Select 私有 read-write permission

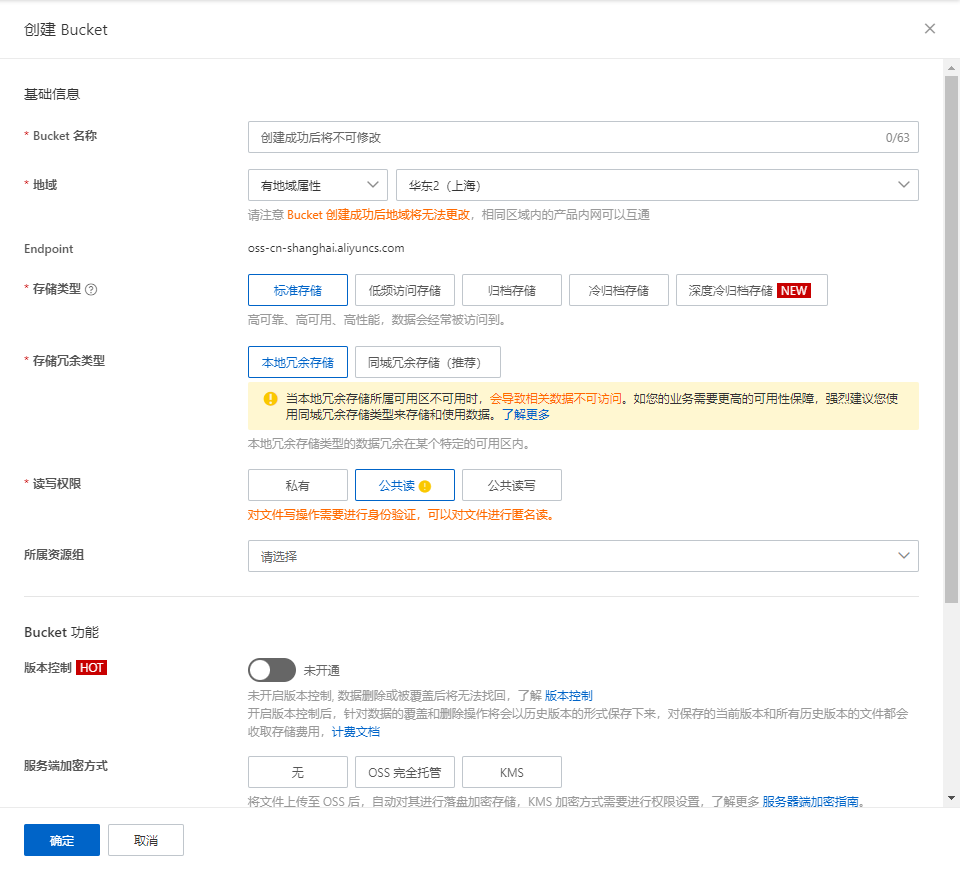click(x=298, y=485)
